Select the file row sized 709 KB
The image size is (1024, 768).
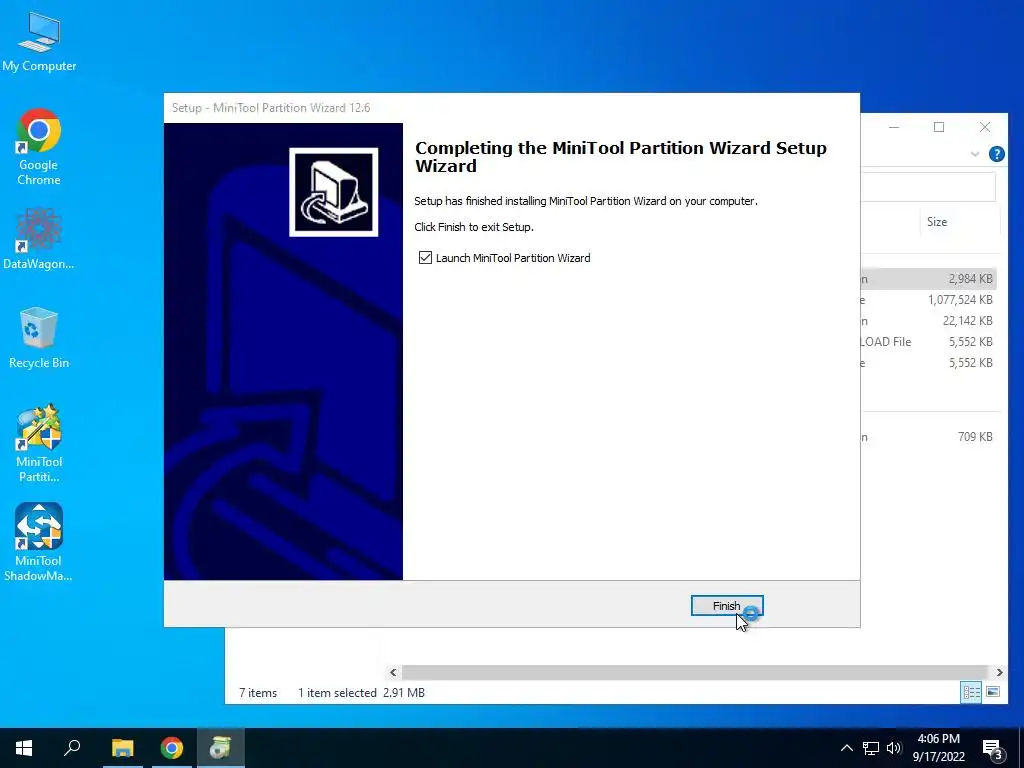point(929,437)
